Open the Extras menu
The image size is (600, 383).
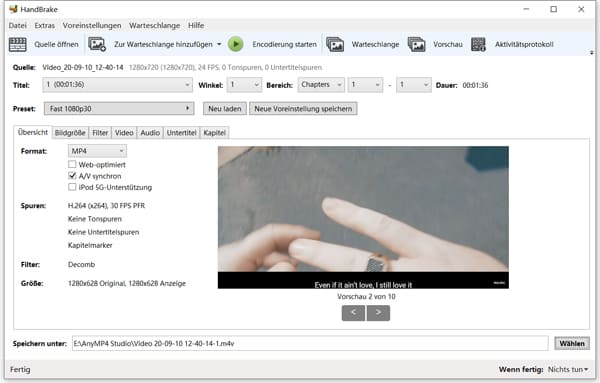click(x=44, y=26)
